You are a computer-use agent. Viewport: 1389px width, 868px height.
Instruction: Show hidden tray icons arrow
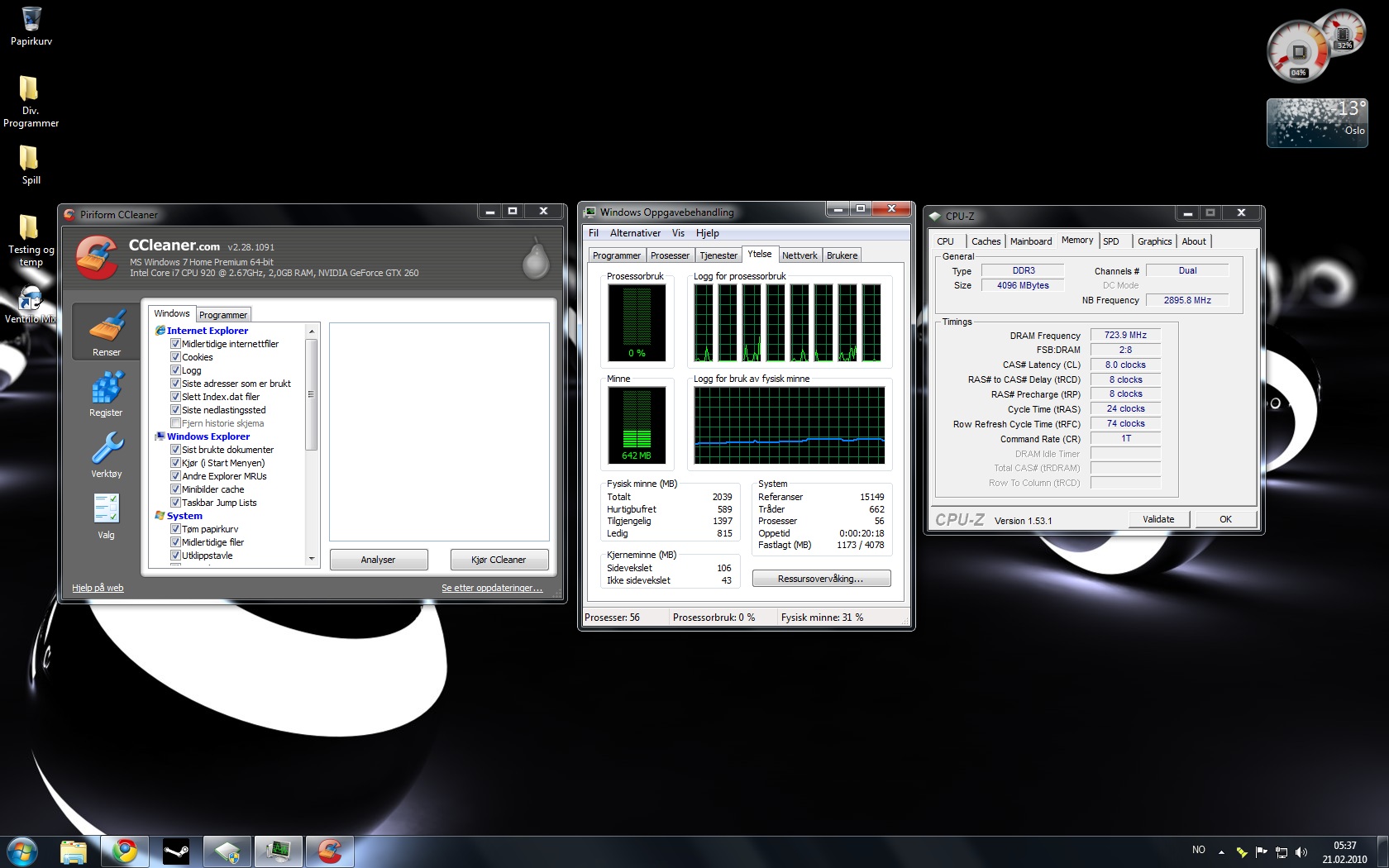tap(1221, 852)
